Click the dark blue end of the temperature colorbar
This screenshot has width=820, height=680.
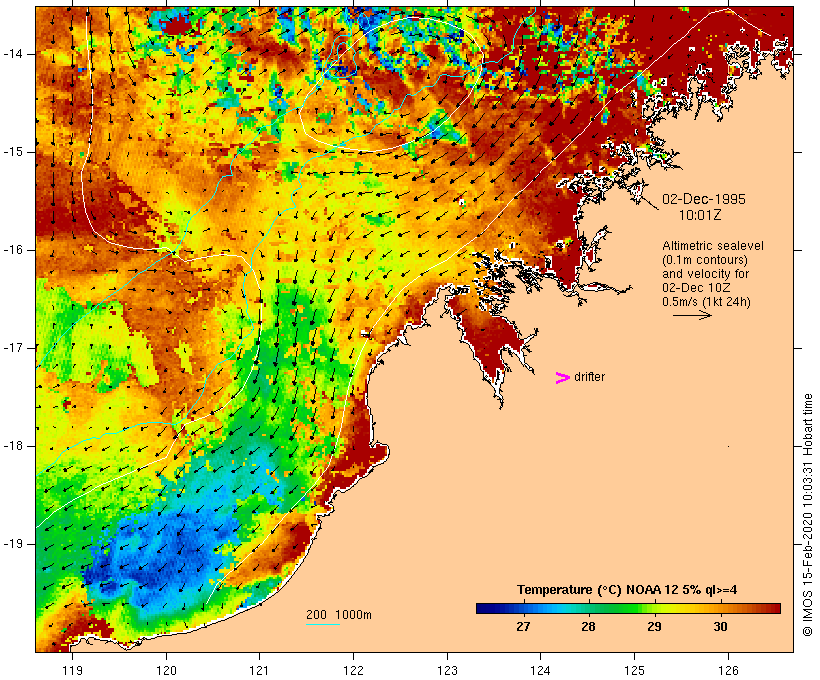tap(484, 608)
